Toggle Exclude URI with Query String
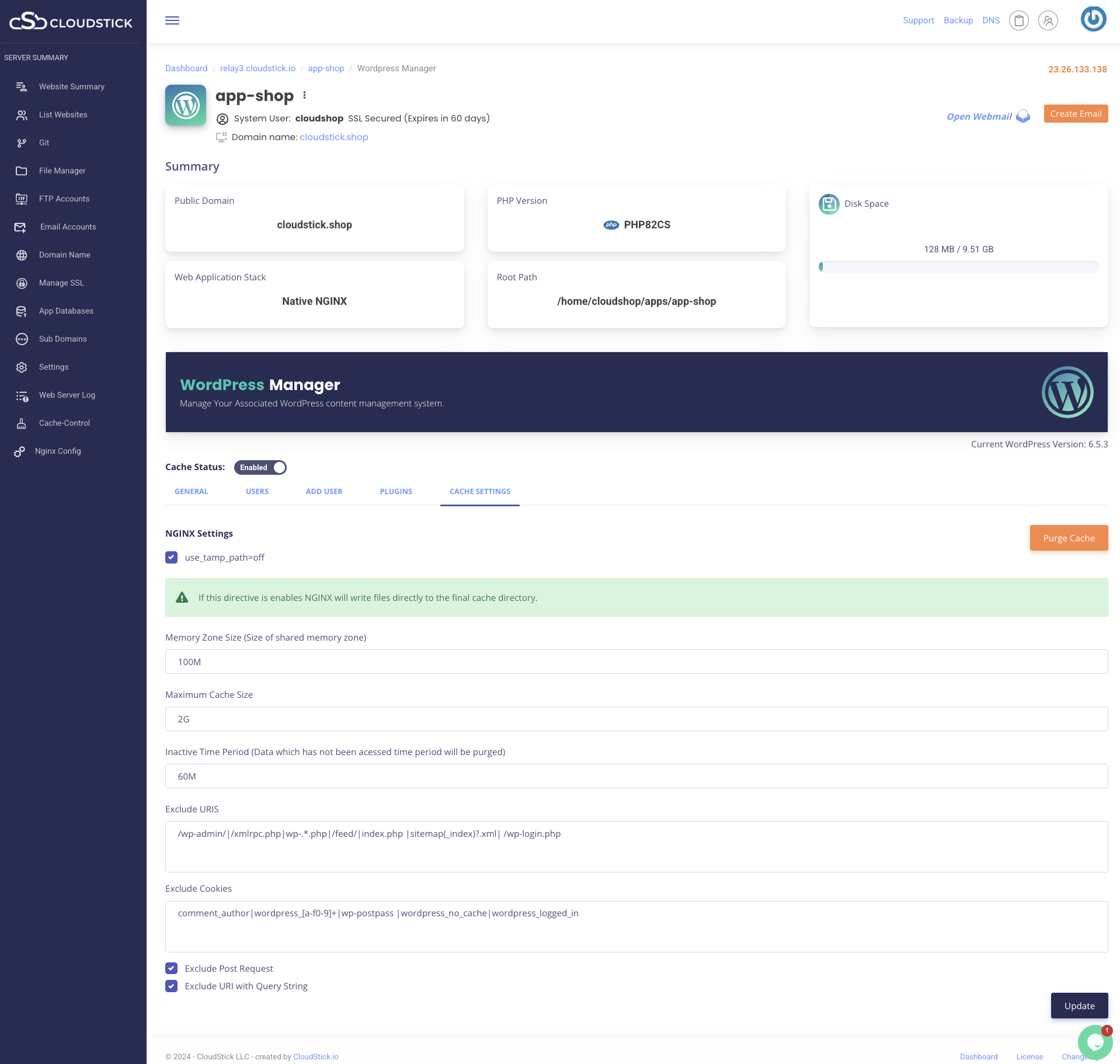Screen dimensions: 1120x1064 point(171,986)
